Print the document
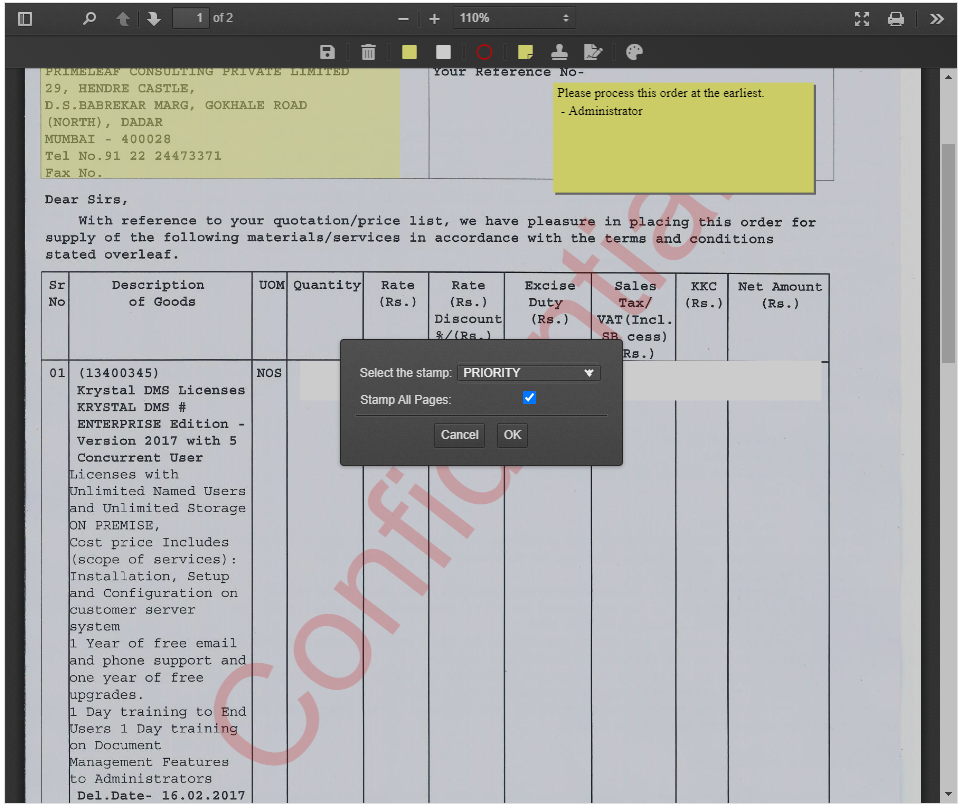Image resolution: width=963 pixels, height=810 pixels. point(895,19)
